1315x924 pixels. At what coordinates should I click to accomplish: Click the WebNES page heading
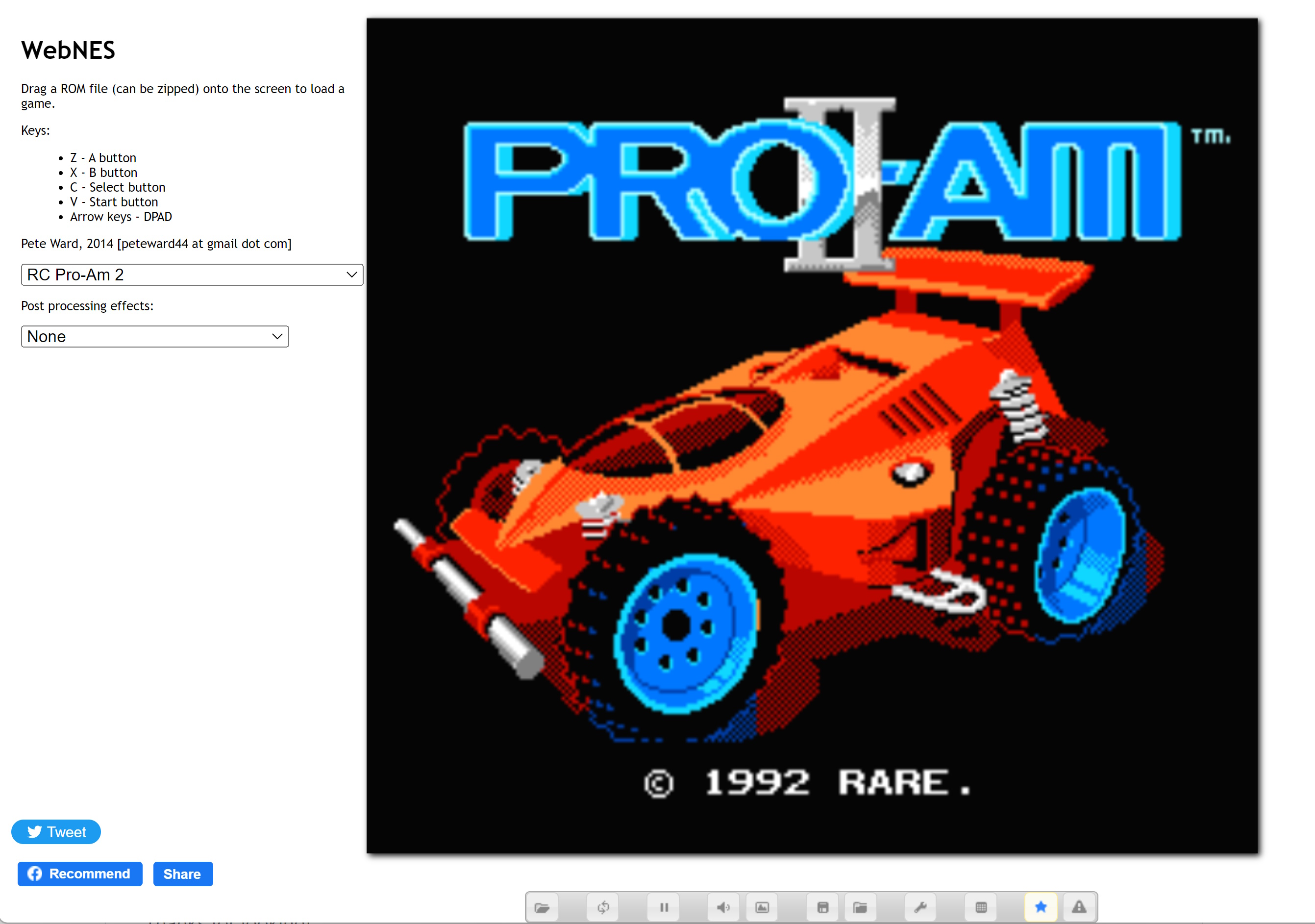coord(68,50)
